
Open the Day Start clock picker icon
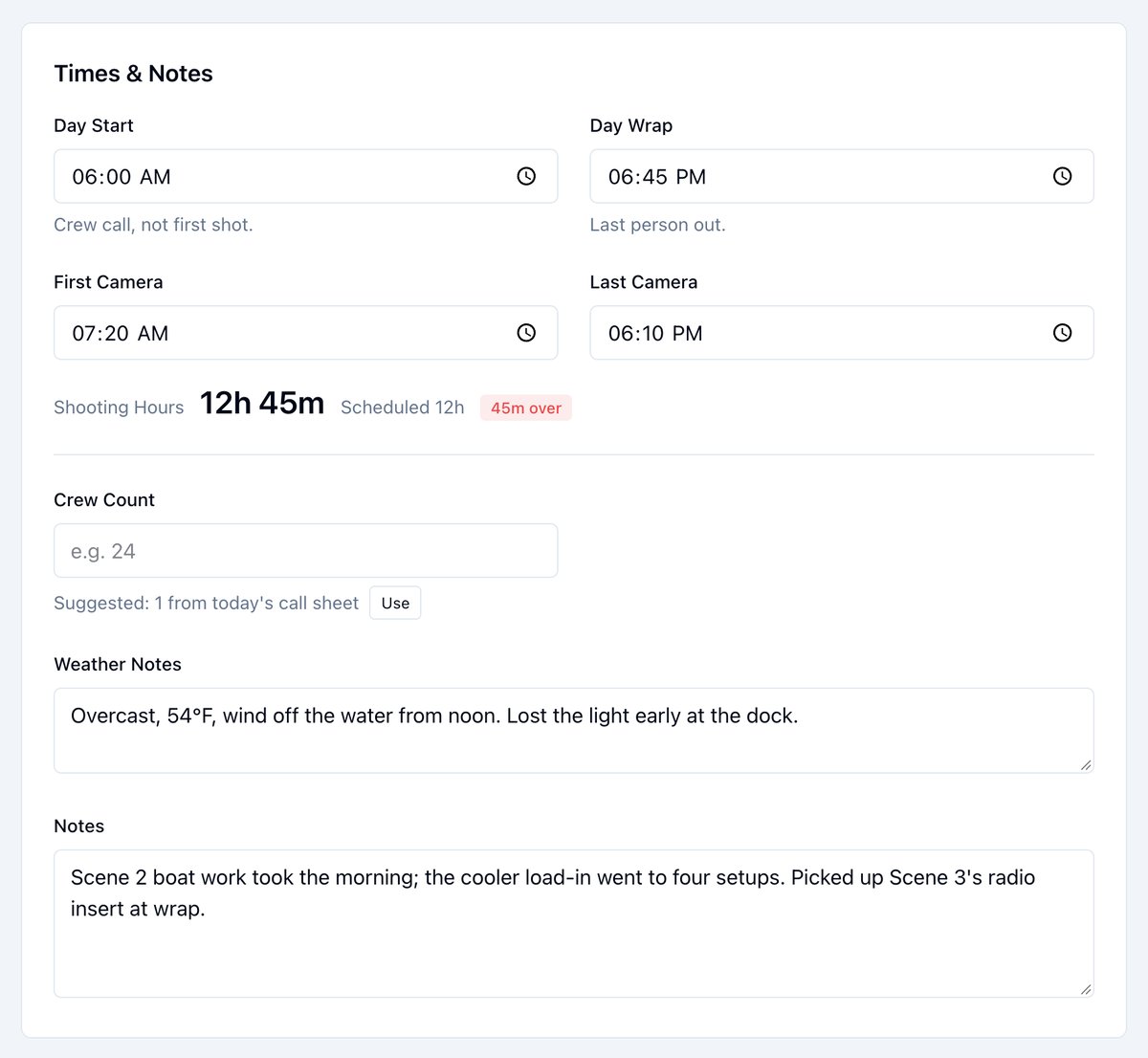click(x=526, y=176)
